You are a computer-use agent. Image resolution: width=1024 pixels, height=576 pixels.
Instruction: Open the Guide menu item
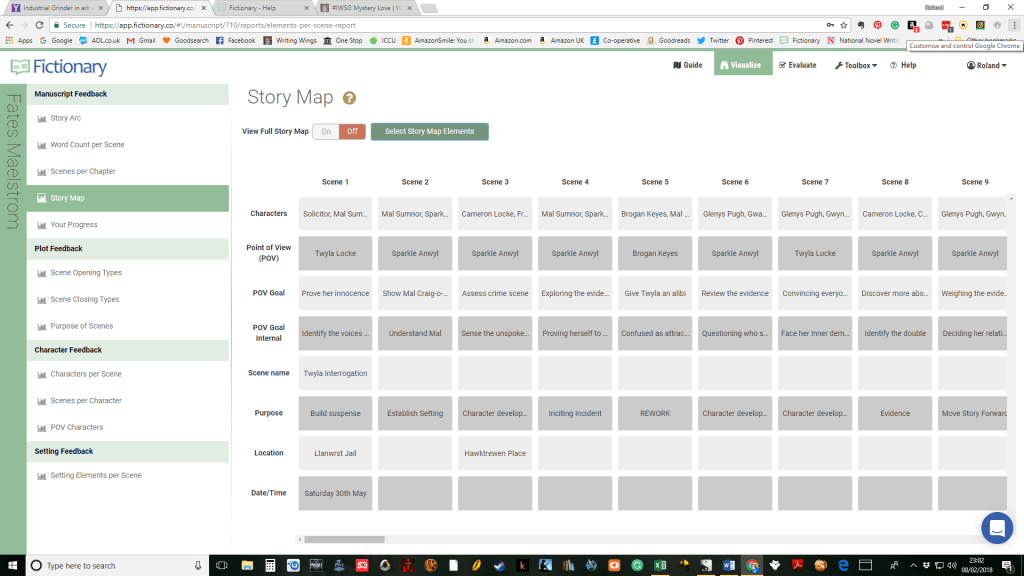point(687,65)
